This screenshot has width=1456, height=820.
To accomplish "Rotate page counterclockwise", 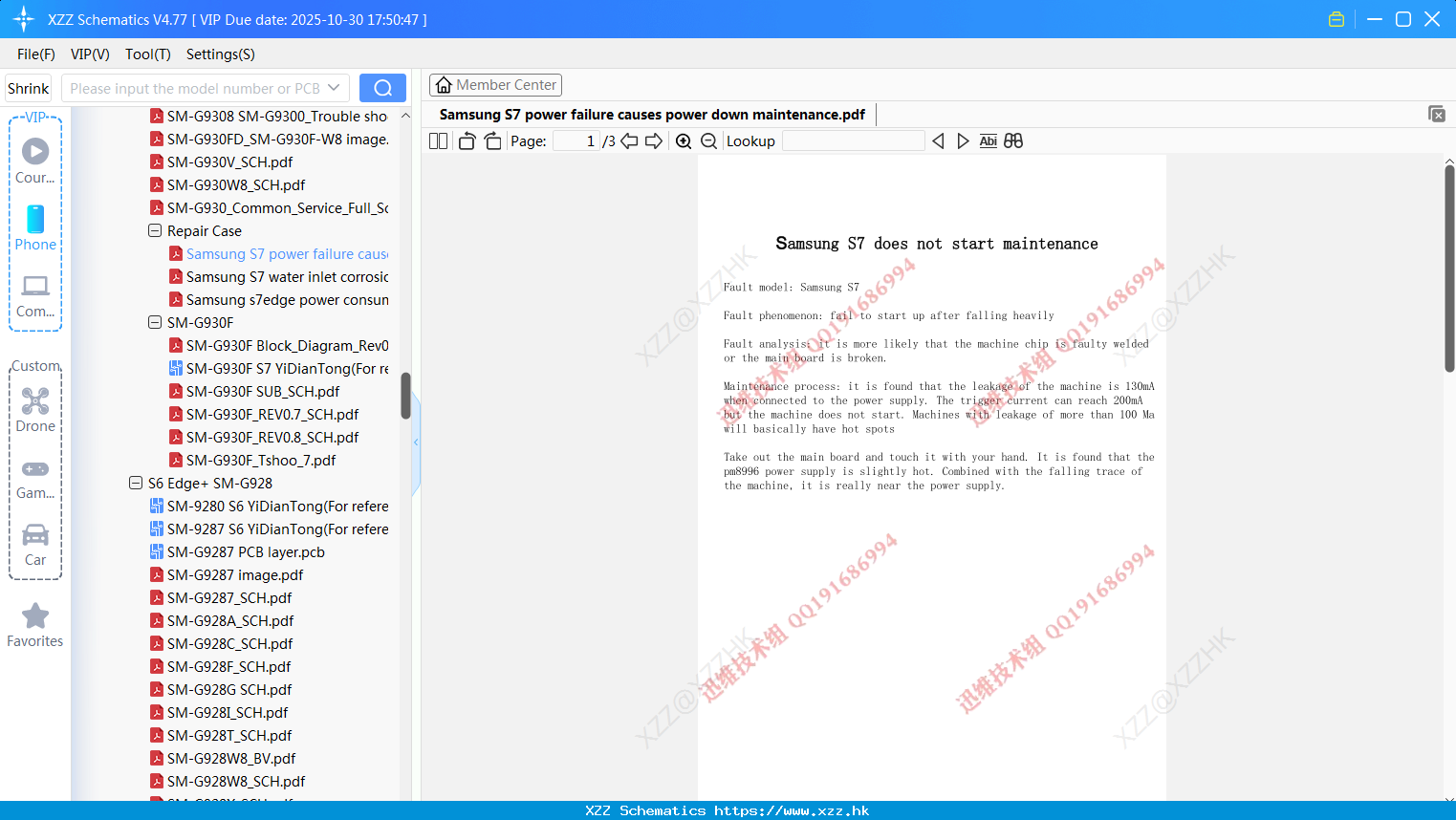I will pos(467,140).
